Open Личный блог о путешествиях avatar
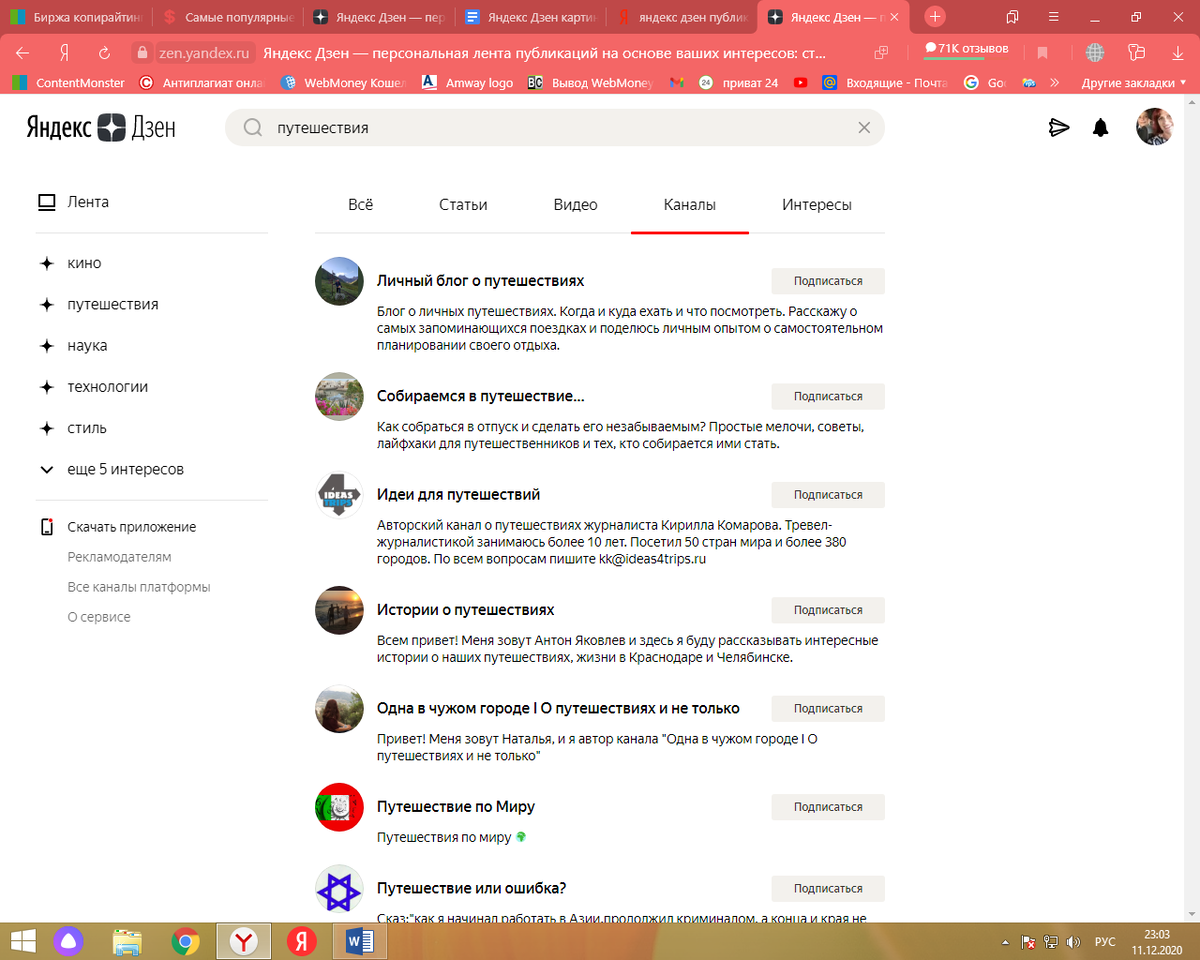This screenshot has height=960, width=1200. 339,281
